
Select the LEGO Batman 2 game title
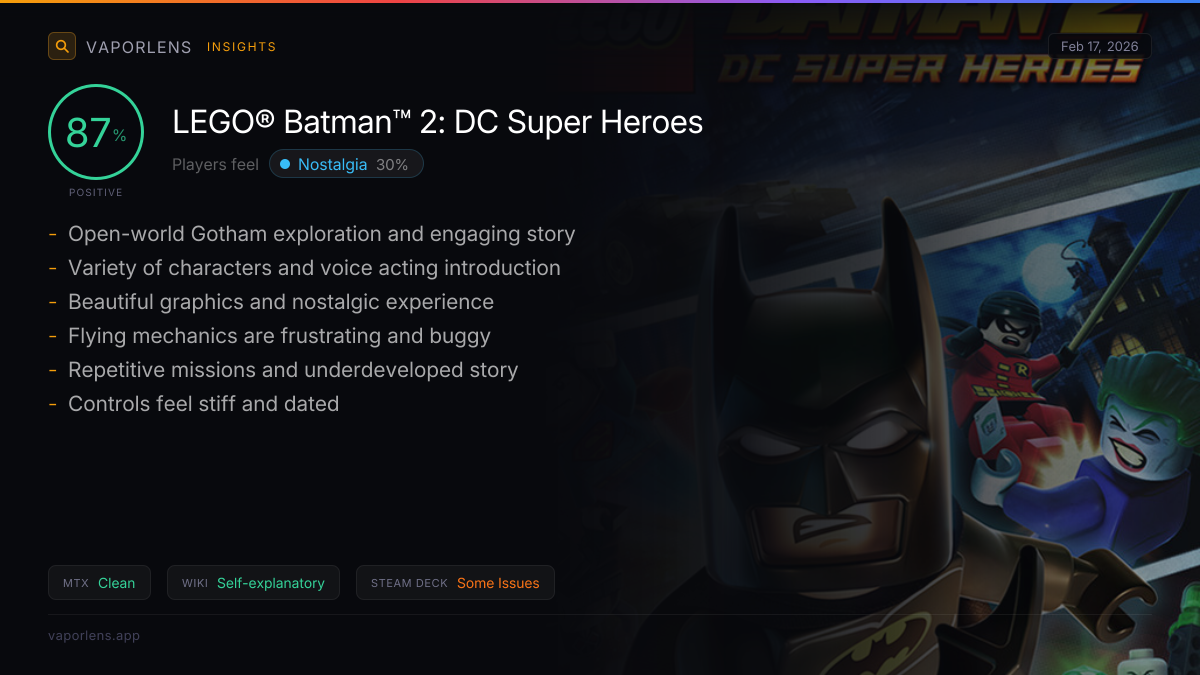(437, 122)
